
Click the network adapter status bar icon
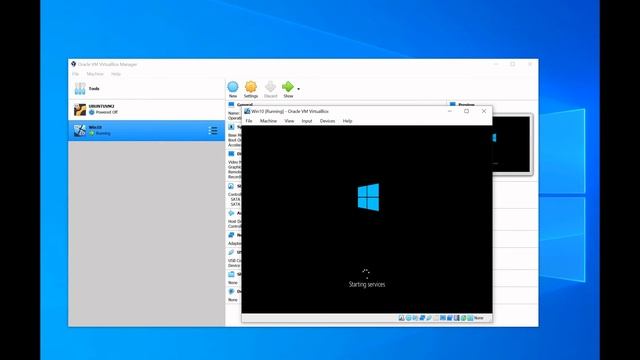tap(422, 318)
